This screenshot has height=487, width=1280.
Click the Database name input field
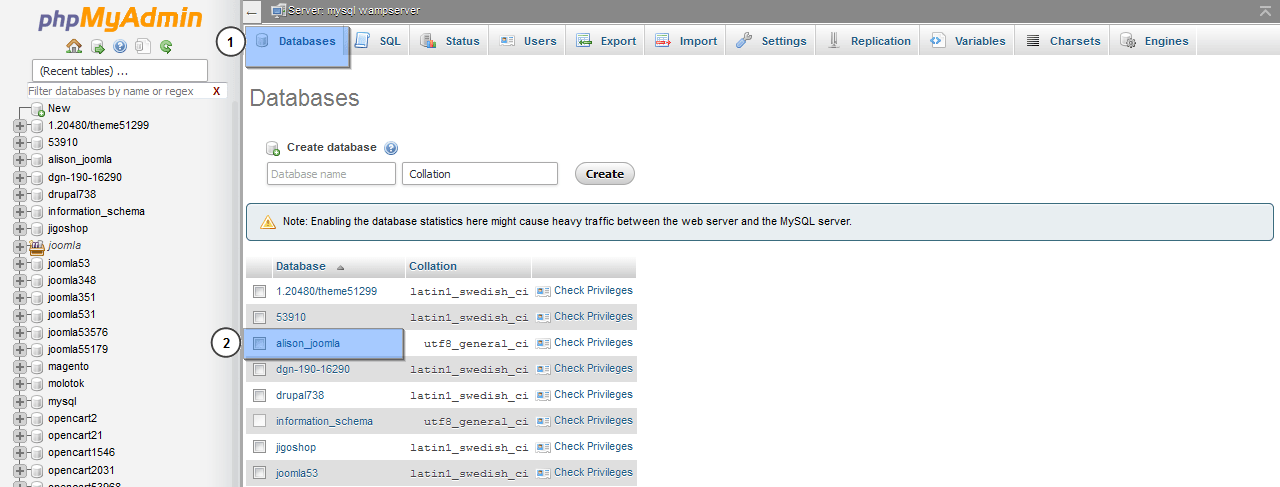click(x=331, y=174)
